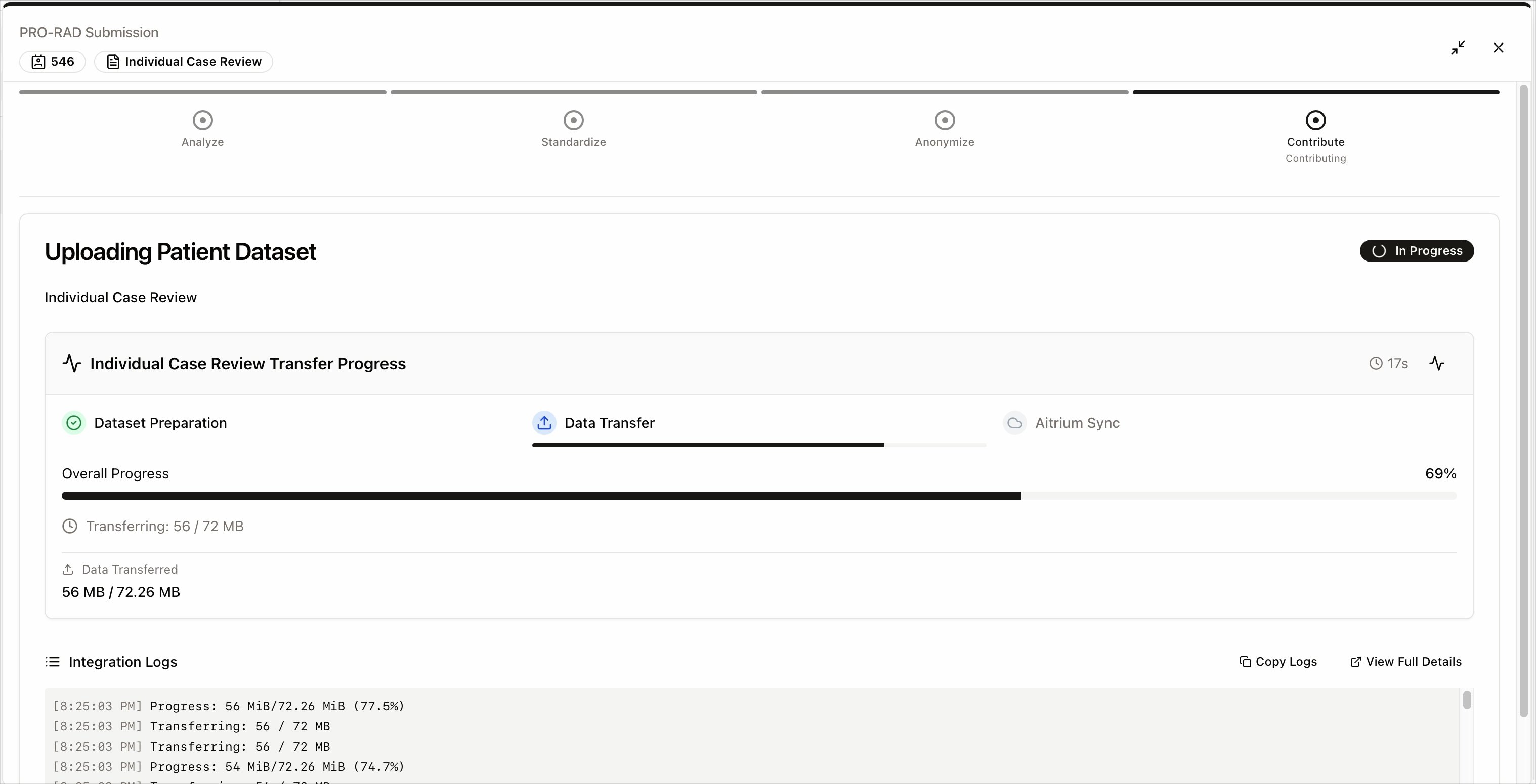
Task: Click the logs panel scrollbar thumb
Action: click(x=1467, y=700)
